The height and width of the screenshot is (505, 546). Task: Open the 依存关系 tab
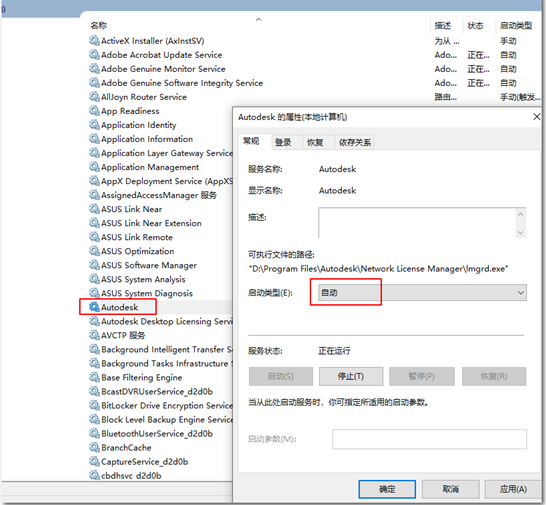[x=354, y=142]
